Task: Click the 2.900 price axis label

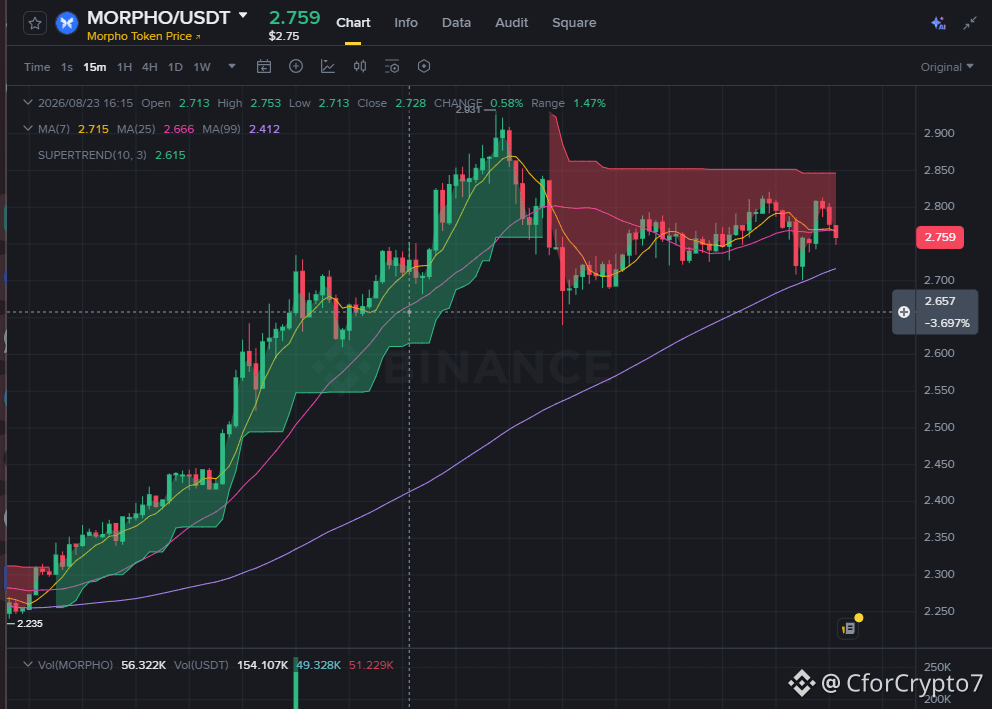Action: (x=939, y=133)
